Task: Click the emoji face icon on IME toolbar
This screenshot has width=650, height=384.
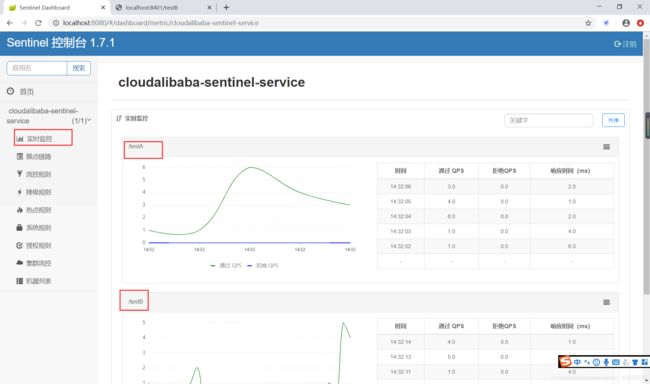Action: pos(597,362)
